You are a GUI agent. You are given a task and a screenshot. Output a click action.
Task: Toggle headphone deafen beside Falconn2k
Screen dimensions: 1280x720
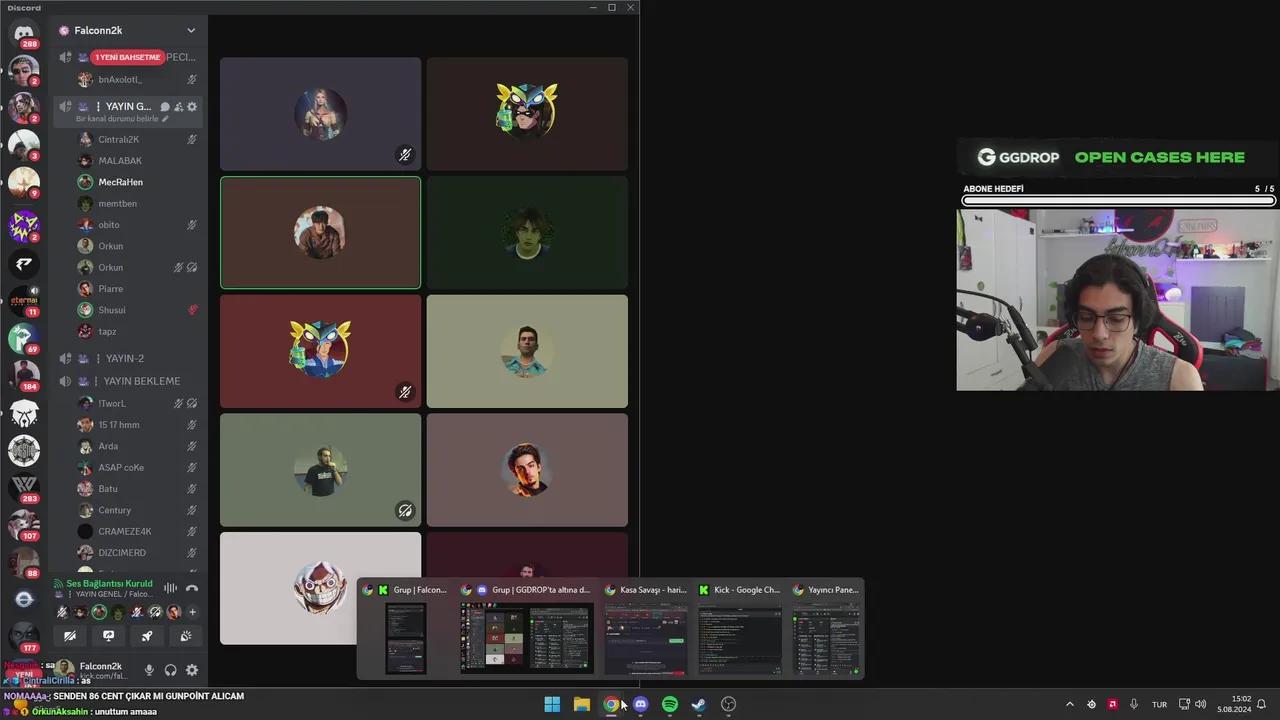(x=170, y=670)
